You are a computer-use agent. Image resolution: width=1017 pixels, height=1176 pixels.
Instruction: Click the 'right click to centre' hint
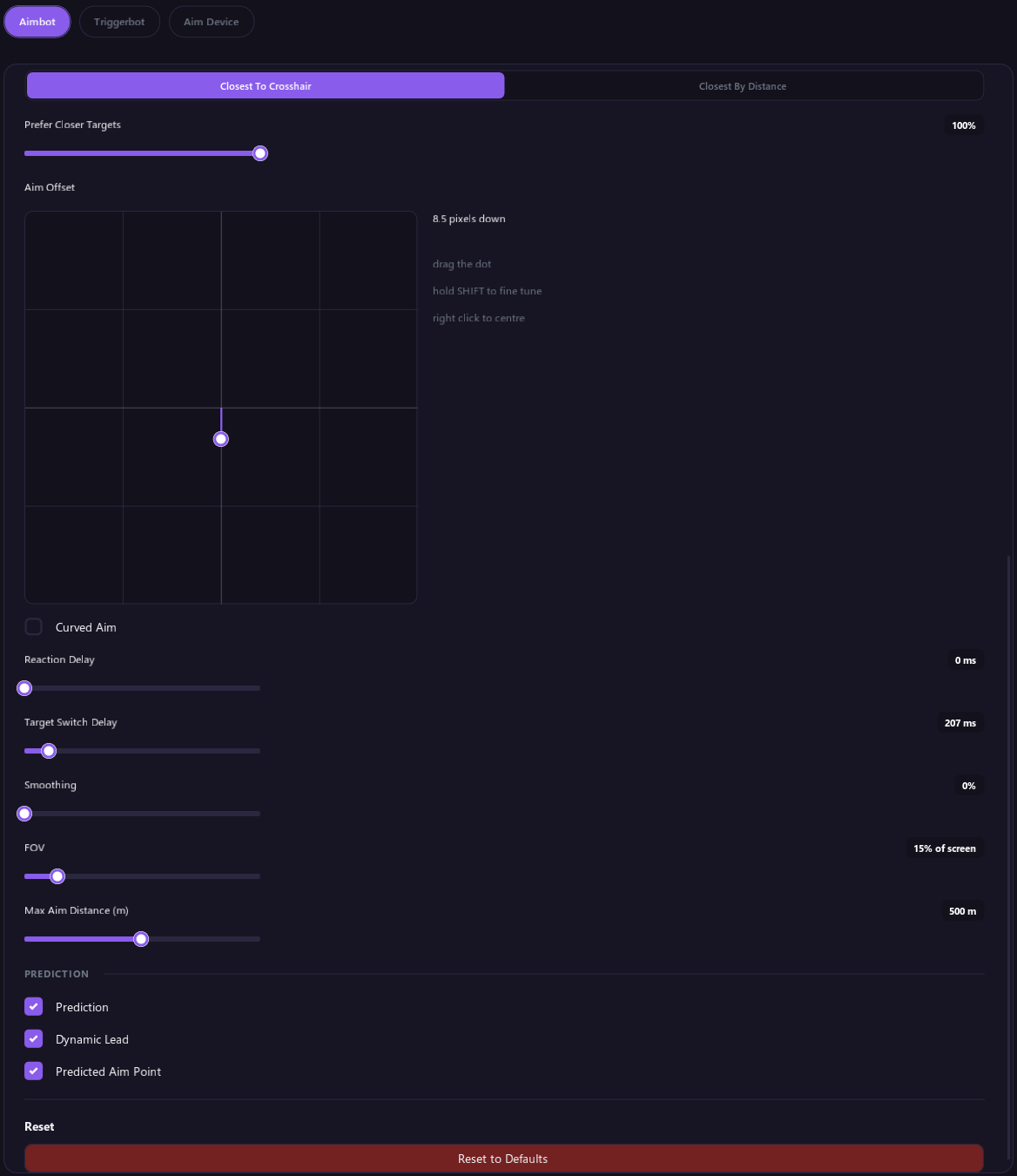[479, 318]
